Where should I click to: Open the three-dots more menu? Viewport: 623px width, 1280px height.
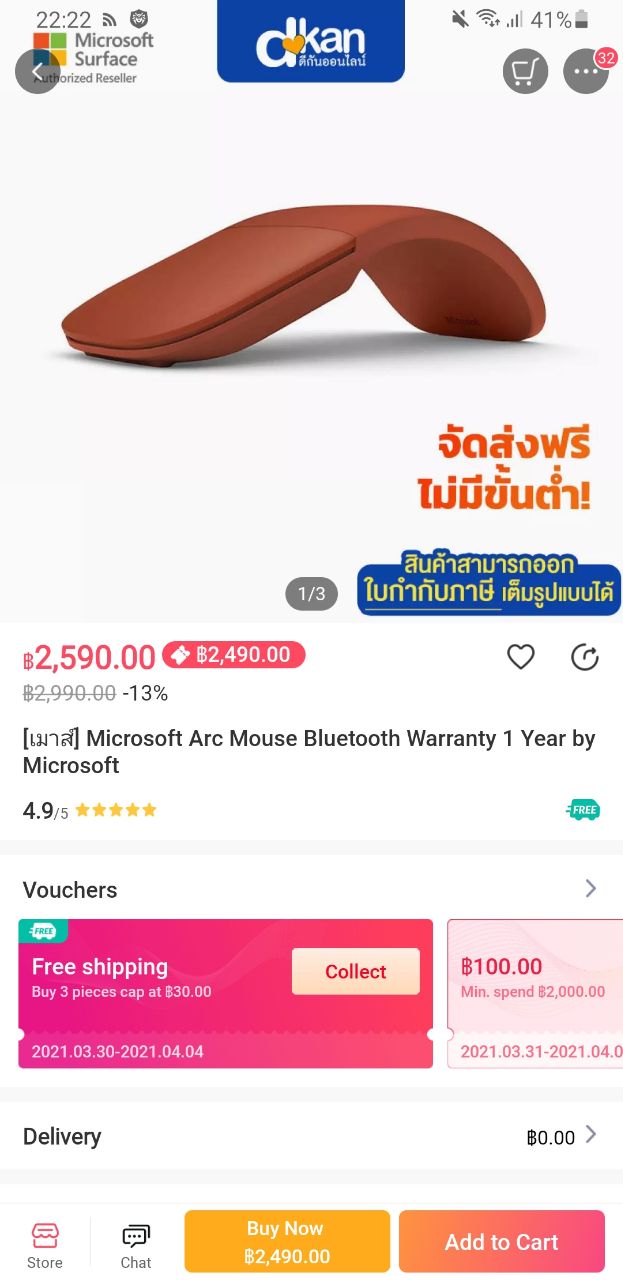click(586, 71)
